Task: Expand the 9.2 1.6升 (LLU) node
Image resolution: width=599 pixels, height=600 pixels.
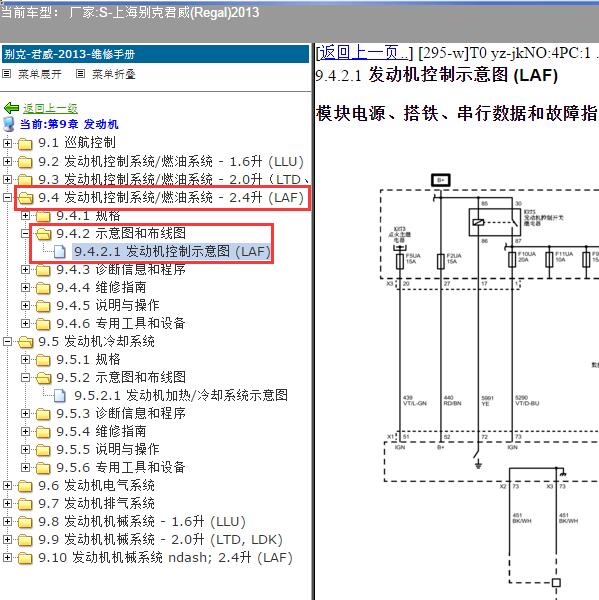Action: (x=7, y=161)
